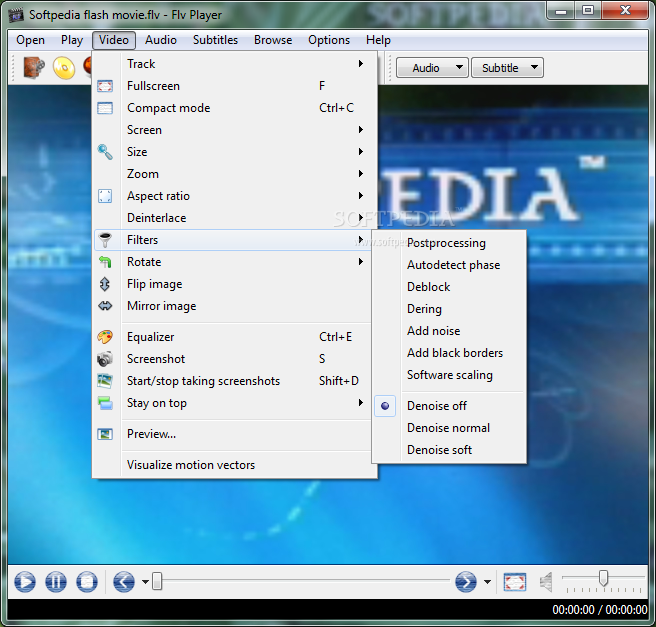Expand the Rotate submenu
This screenshot has height=627, width=656.
(x=234, y=262)
